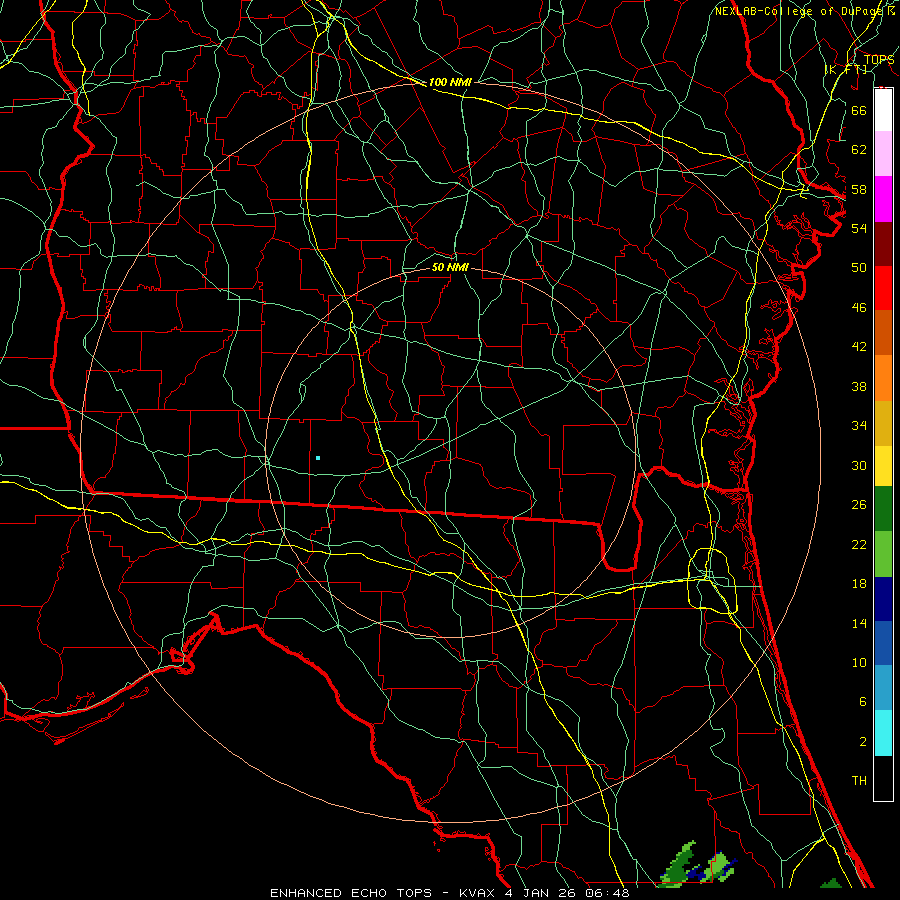Click the 50 NMI range ring label
Viewport: 900px width, 900px height.
[x=450, y=267]
